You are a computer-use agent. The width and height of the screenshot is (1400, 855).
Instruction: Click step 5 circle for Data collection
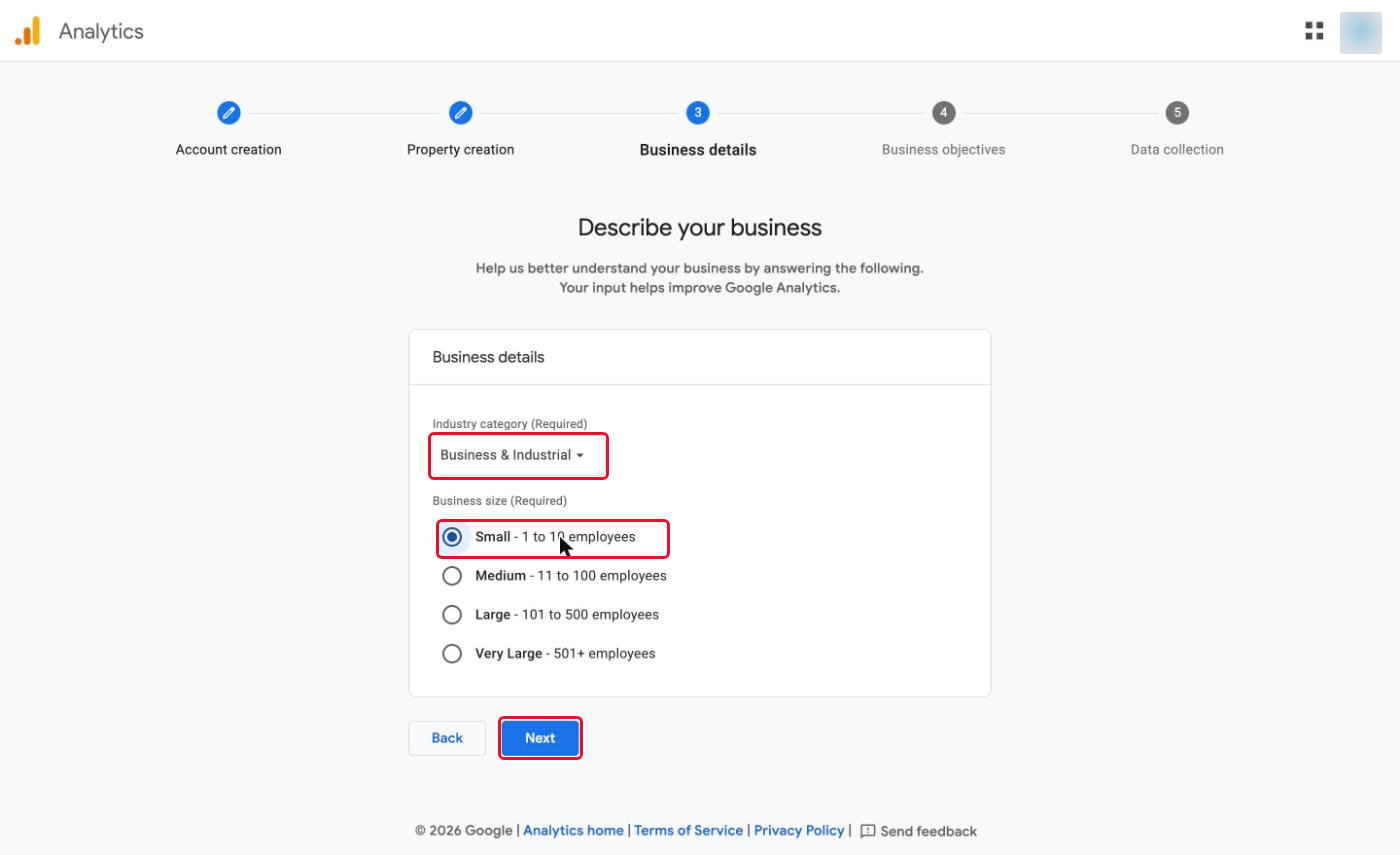1177,113
